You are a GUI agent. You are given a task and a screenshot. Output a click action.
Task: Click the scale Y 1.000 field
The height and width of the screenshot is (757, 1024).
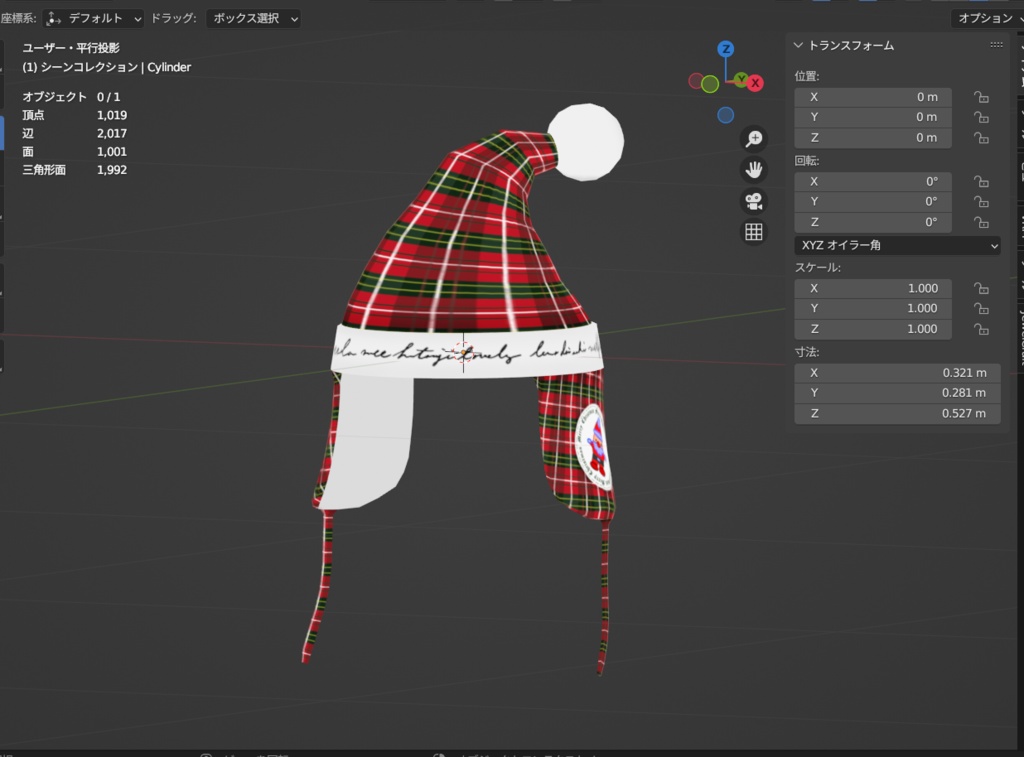point(872,308)
